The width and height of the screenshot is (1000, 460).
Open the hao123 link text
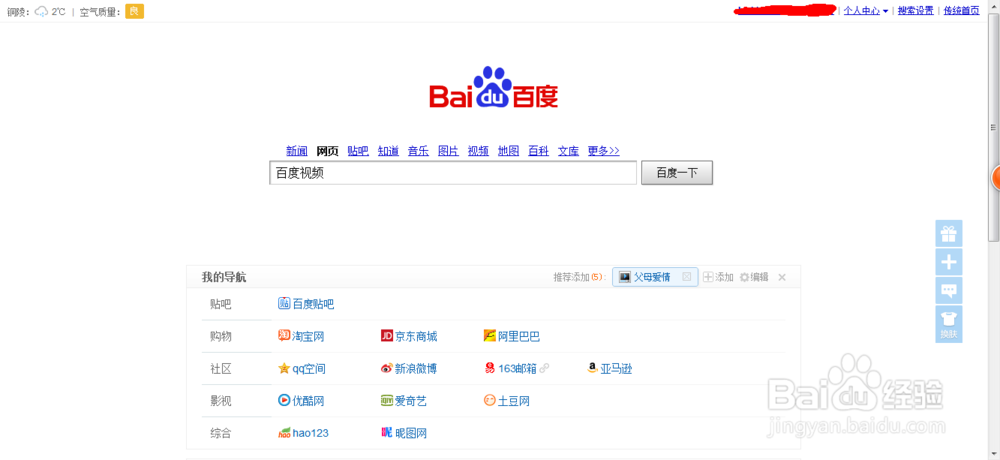pyautogui.click(x=311, y=433)
